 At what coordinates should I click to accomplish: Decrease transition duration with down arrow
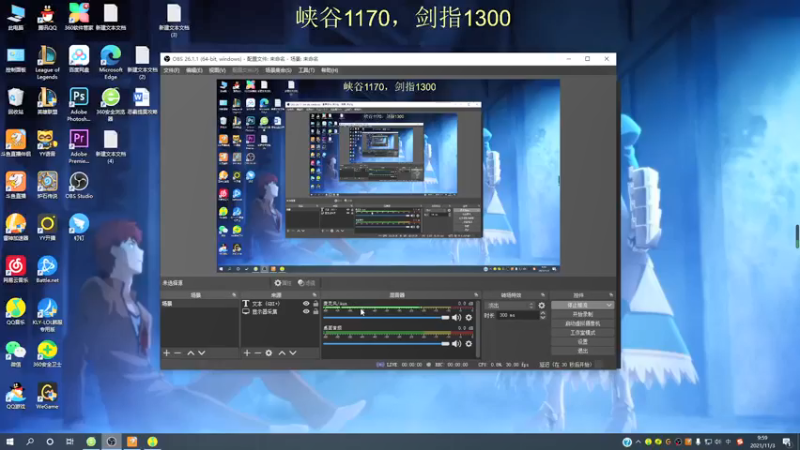click(x=543, y=318)
